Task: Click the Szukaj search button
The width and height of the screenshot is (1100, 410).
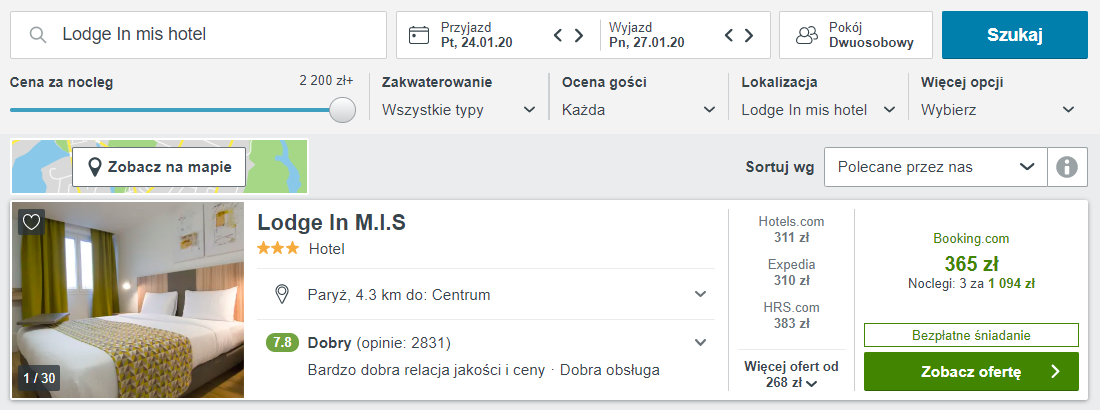Action: coord(1014,35)
